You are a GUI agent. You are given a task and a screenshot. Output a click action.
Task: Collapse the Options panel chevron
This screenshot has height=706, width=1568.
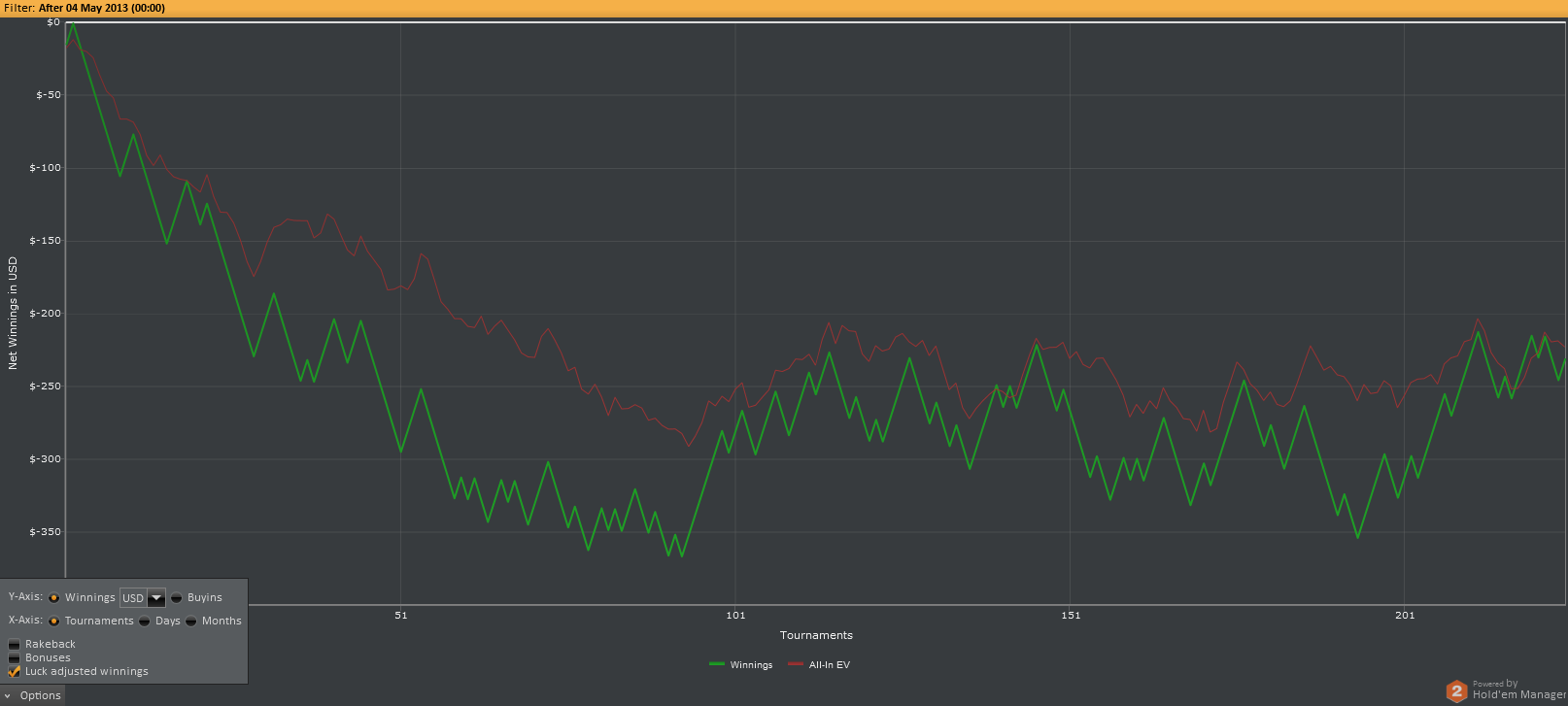tap(8, 695)
